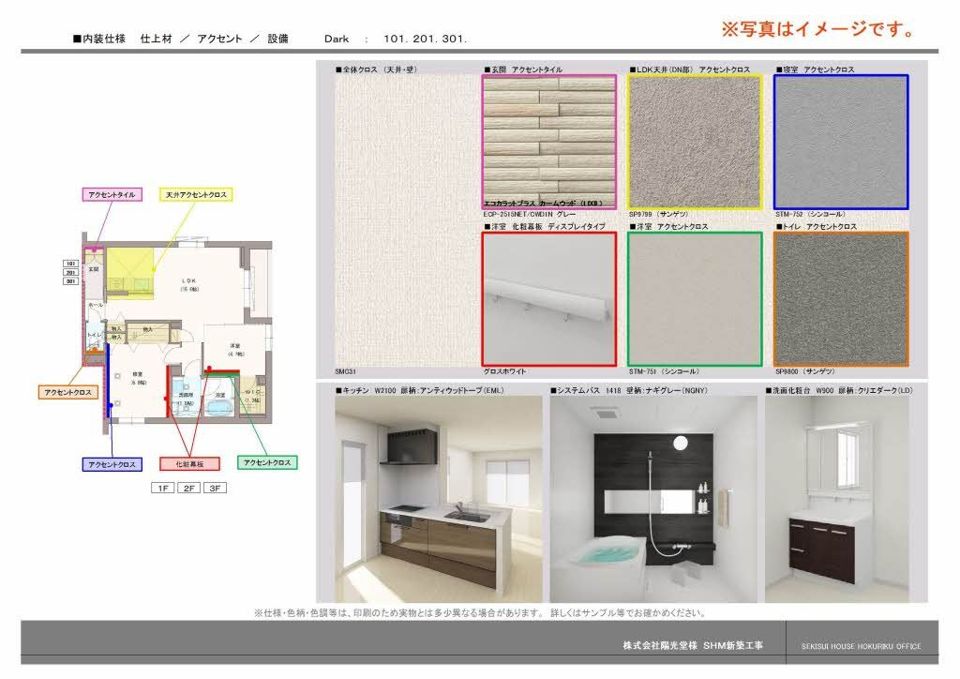The width and height of the screenshot is (960, 679).
Task: Click the pink アクセントタイル label box
Action: tap(109, 194)
